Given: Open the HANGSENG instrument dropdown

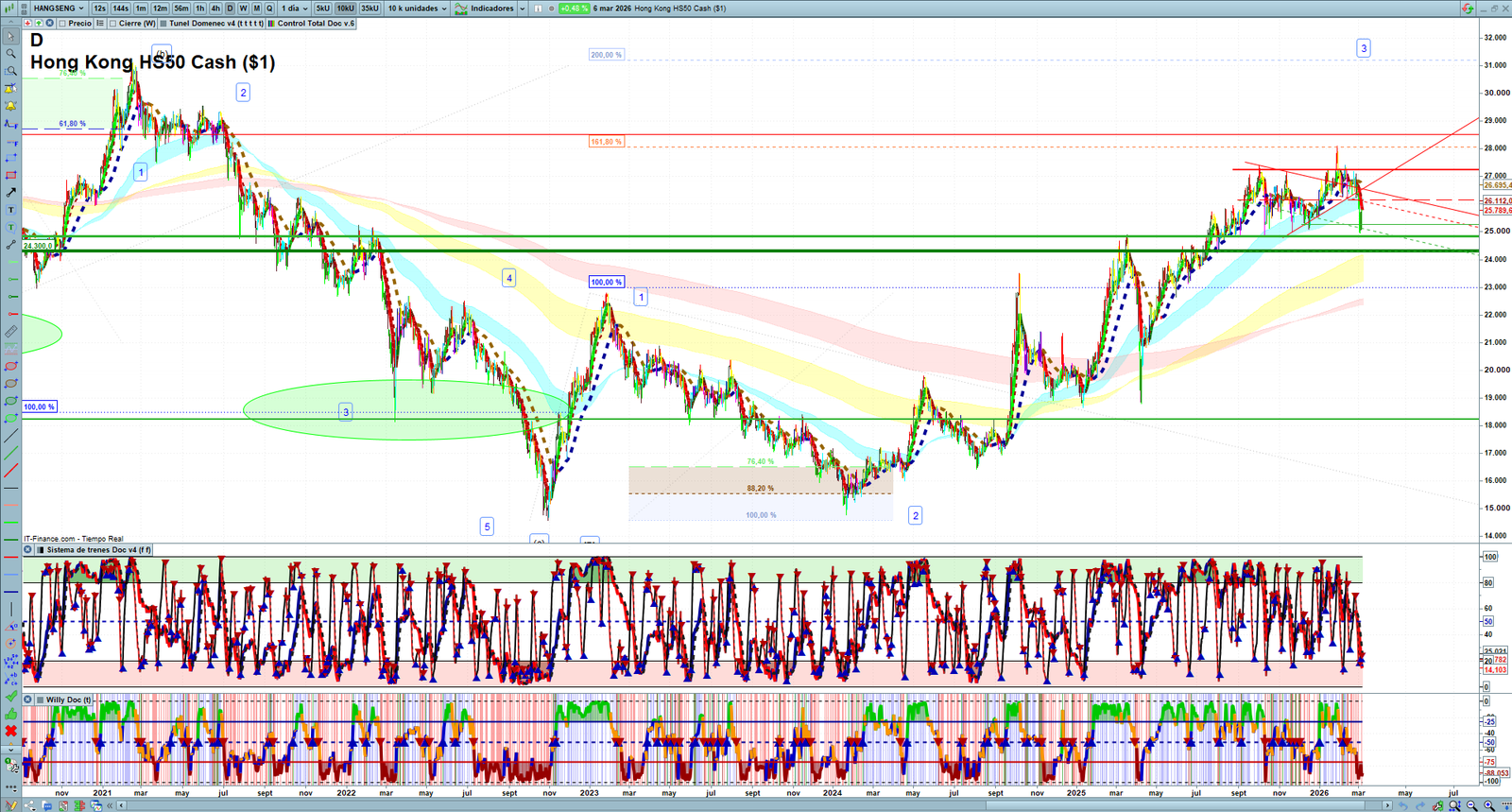Looking at the screenshot, I should 59,9.
